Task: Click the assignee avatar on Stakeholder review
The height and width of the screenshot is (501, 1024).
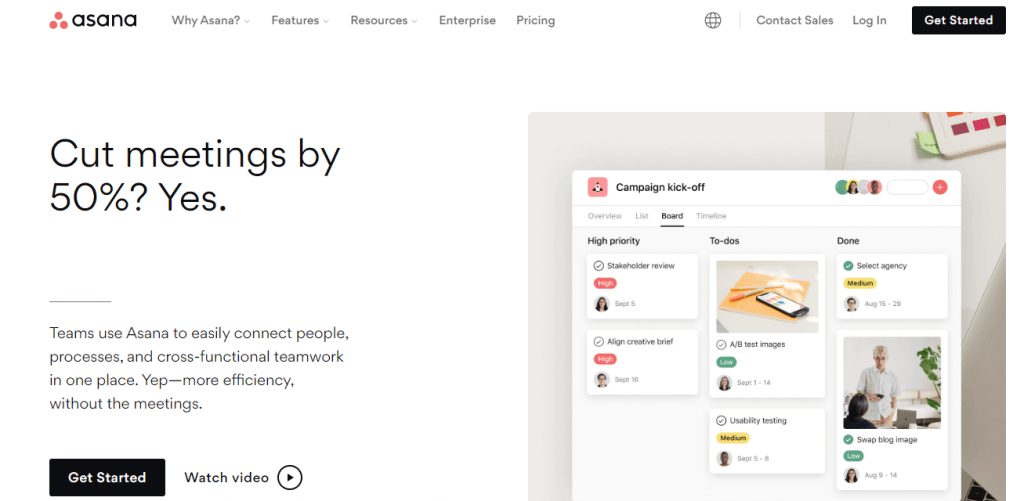Action: (601, 304)
